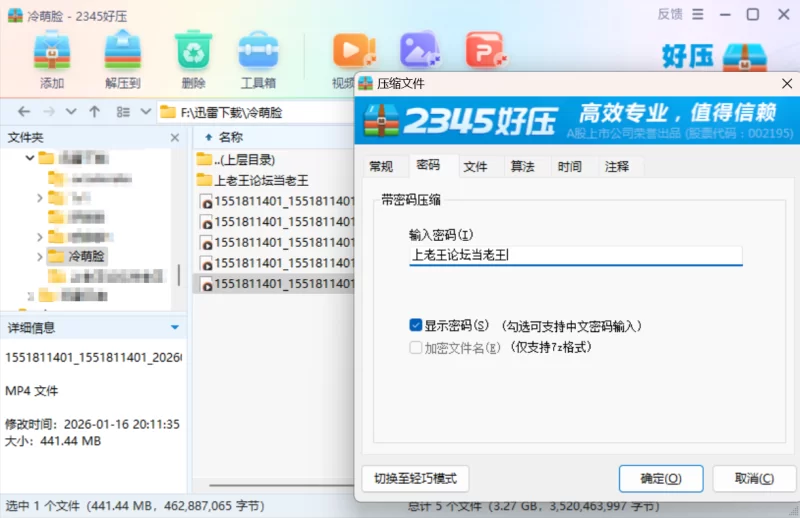Open the view mode dropdown arrow
The width and height of the screenshot is (800, 518).
(x=145, y=112)
